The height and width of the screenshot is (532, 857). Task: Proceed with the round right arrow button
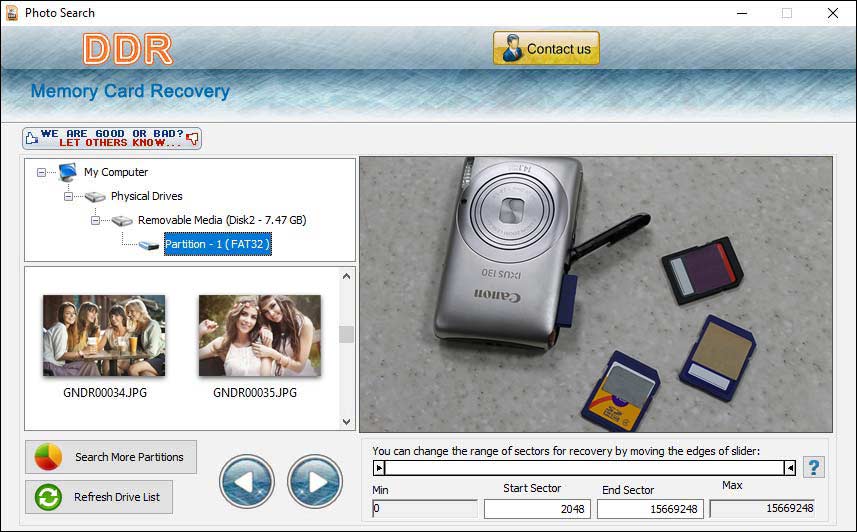[315, 482]
